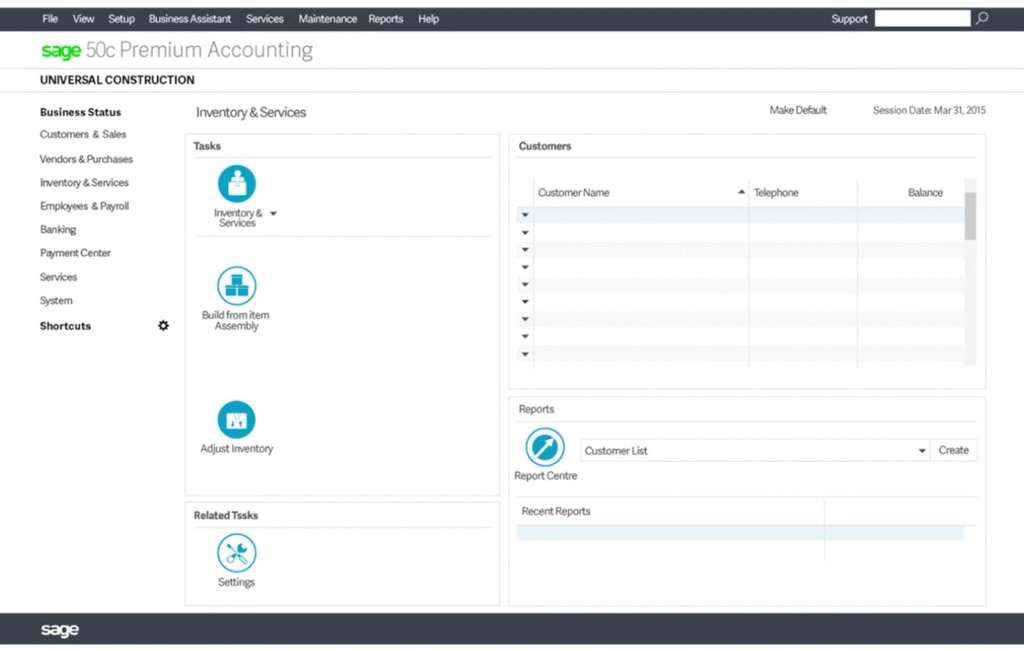Launch the Report Centre icon
The width and height of the screenshot is (1024, 651).
545,447
